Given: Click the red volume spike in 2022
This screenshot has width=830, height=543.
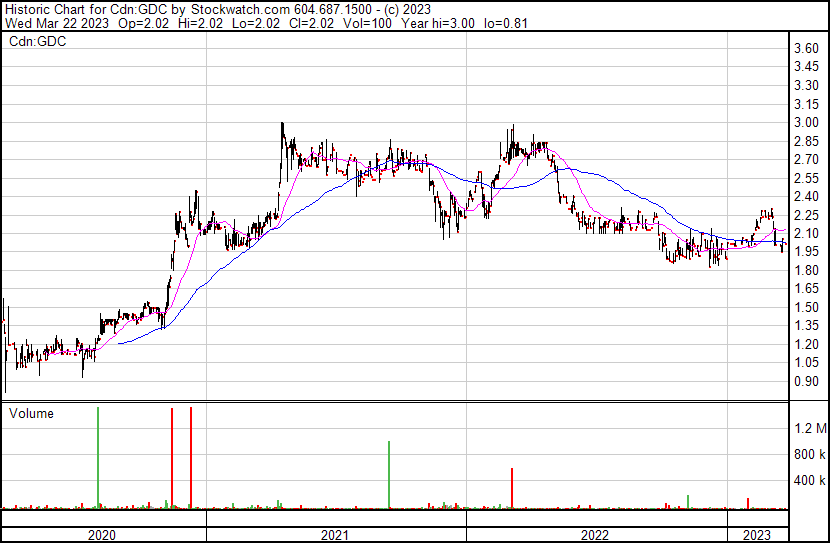Looking at the screenshot, I should click(x=512, y=488).
